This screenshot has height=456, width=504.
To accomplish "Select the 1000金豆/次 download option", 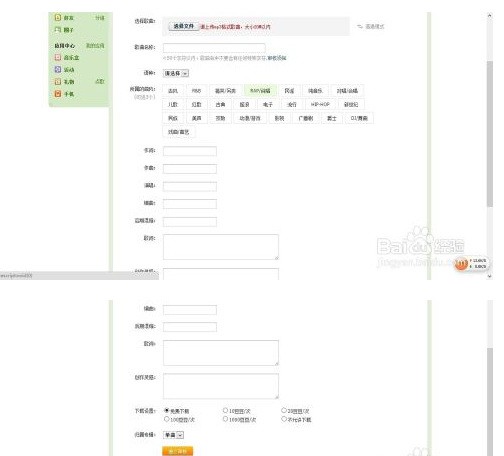I will point(225,419).
